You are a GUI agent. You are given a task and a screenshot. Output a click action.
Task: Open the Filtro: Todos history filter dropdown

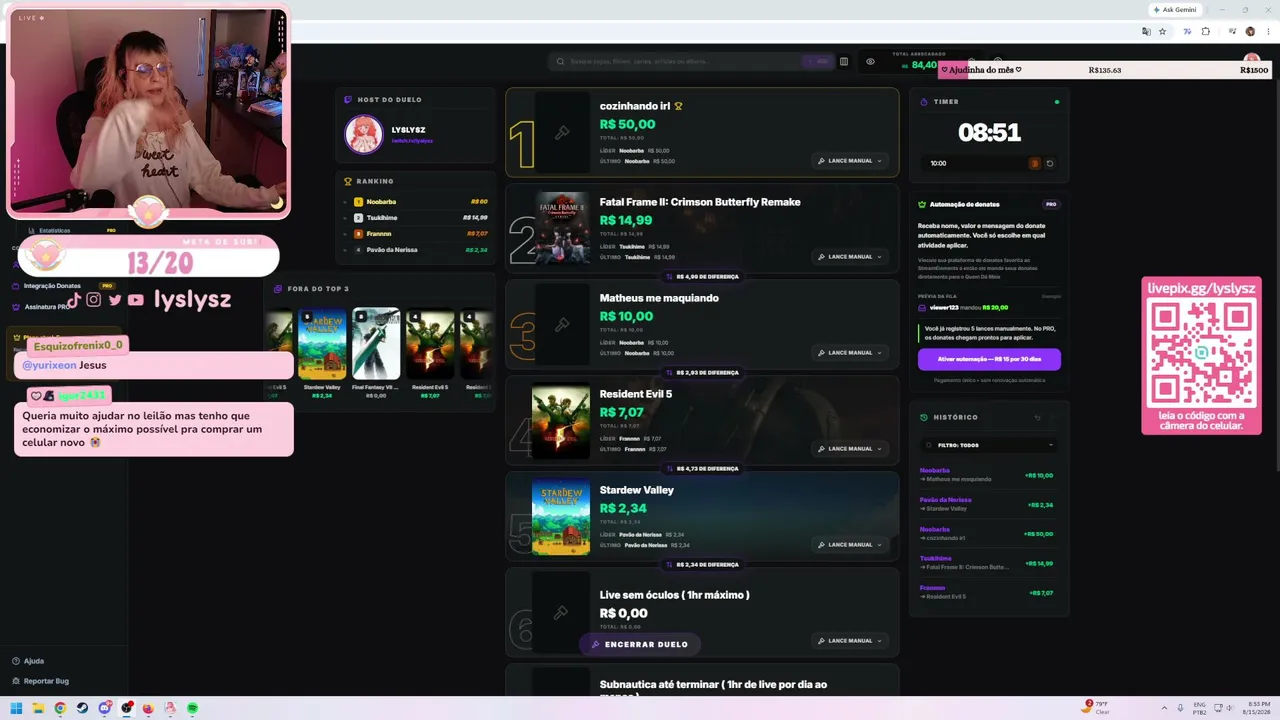(989, 445)
